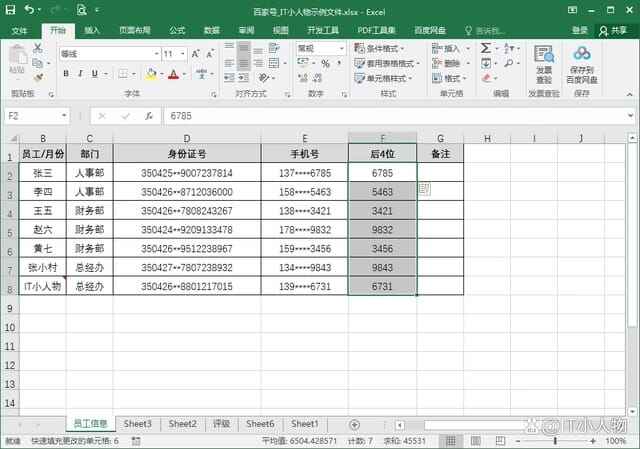Toggle italic formatting
Screen dimensions: 640x449
point(81,74)
